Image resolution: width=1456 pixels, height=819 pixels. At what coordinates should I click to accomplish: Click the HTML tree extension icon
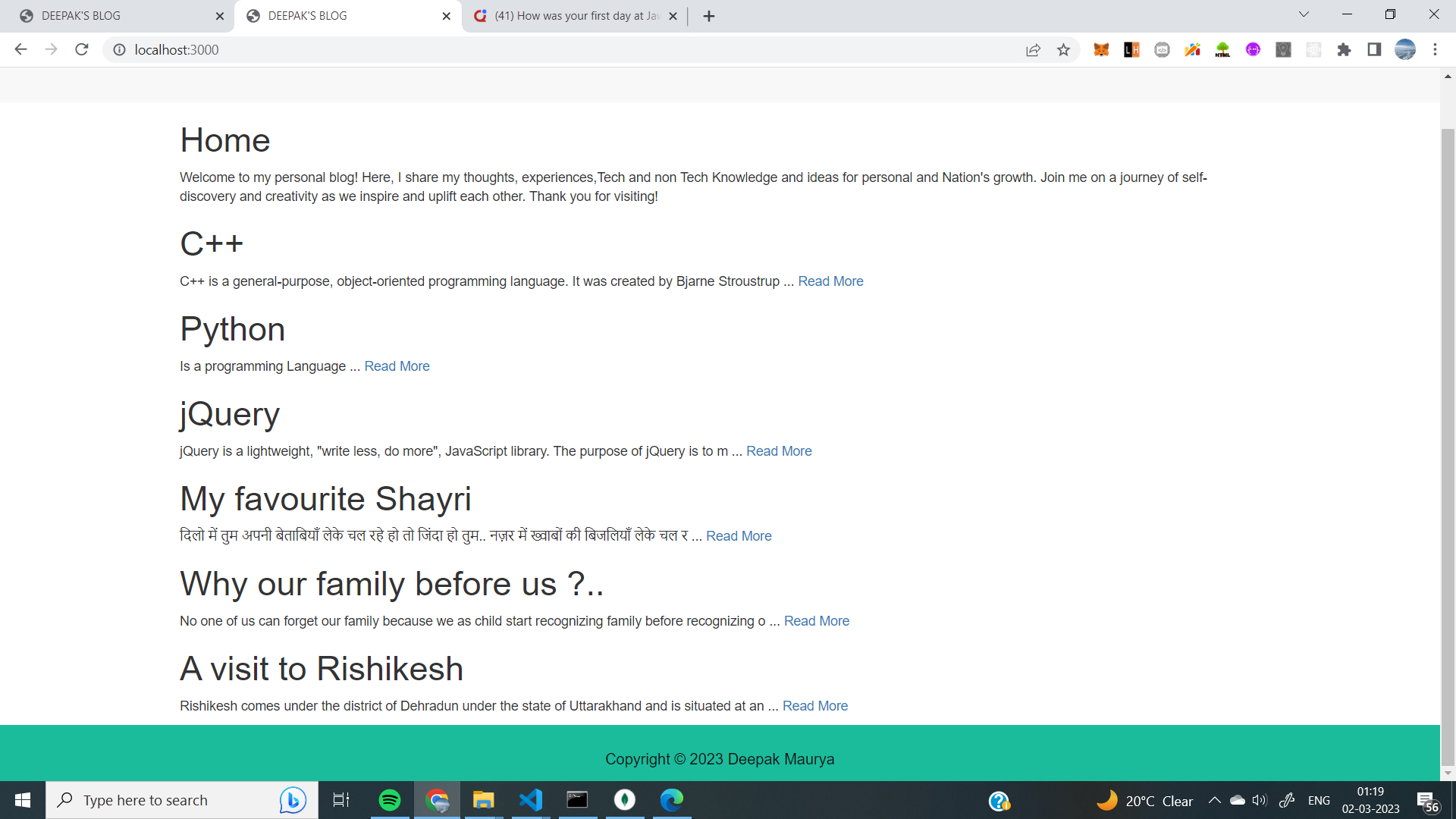point(1222,49)
